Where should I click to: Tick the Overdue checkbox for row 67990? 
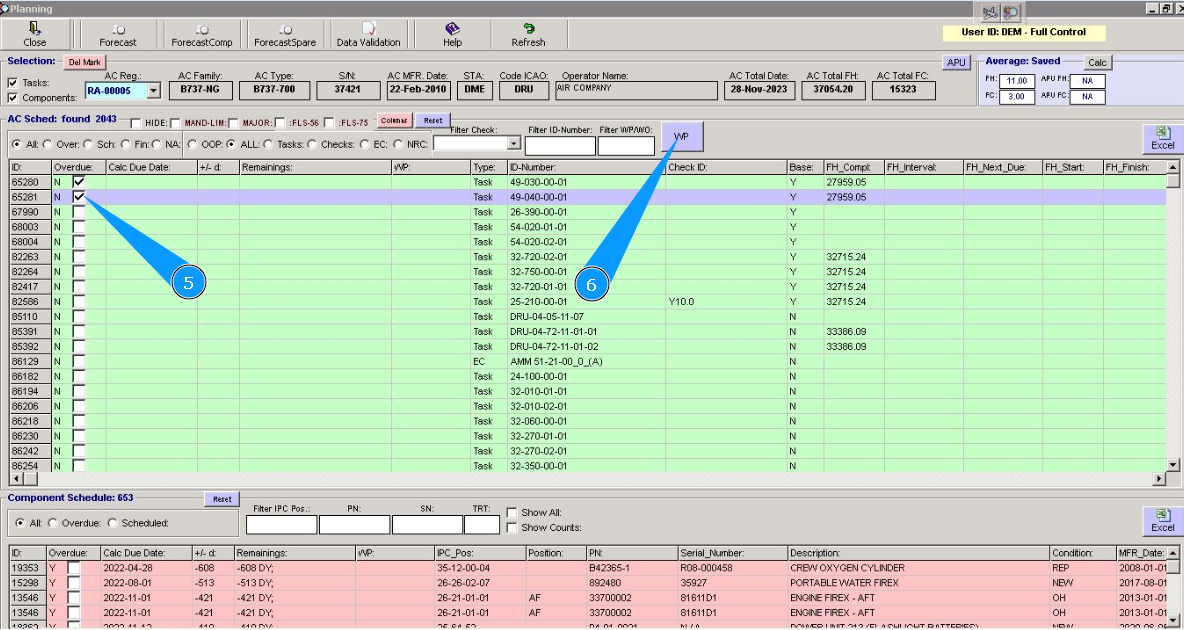tap(79, 212)
